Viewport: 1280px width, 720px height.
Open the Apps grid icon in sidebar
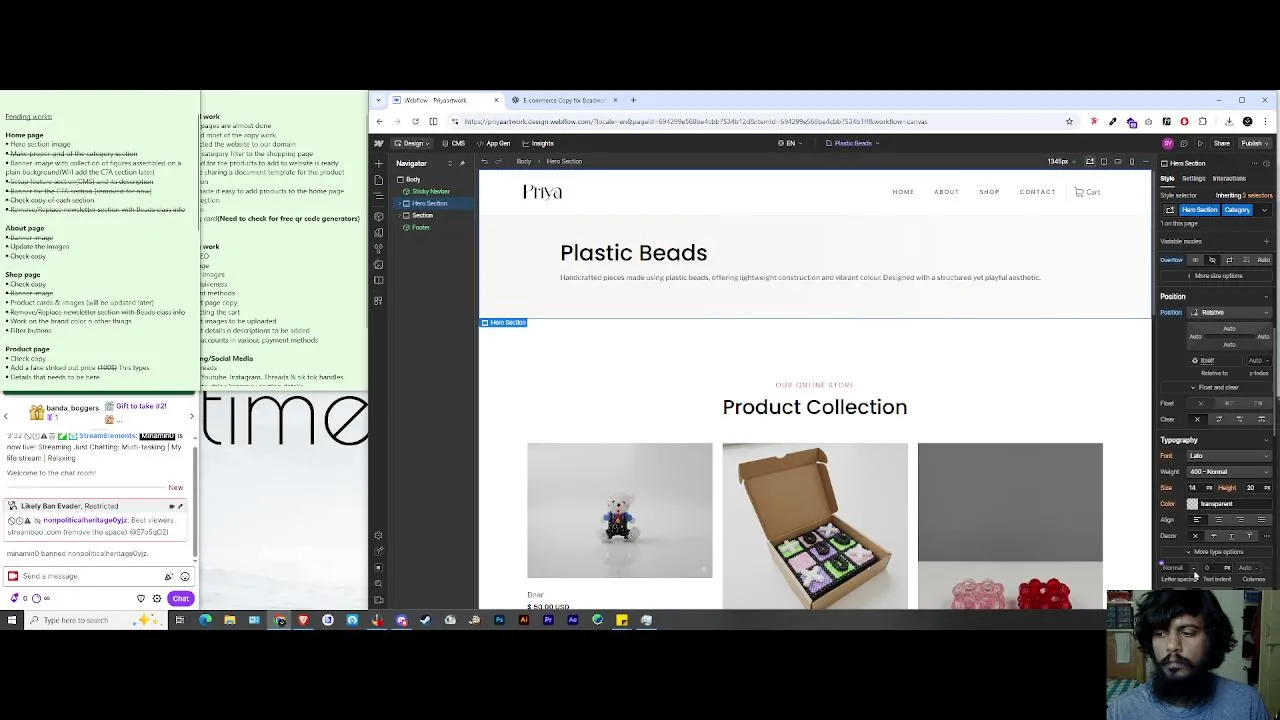(x=378, y=300)
